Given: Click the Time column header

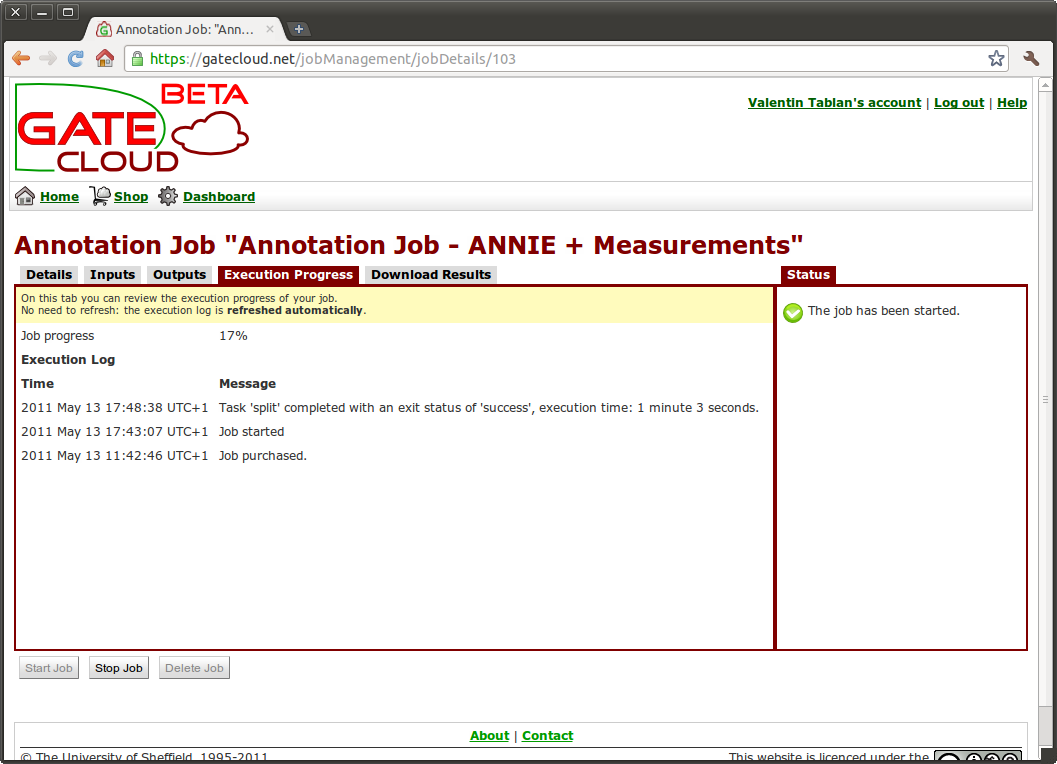Looking at the screenshot, I should (37, 384).
